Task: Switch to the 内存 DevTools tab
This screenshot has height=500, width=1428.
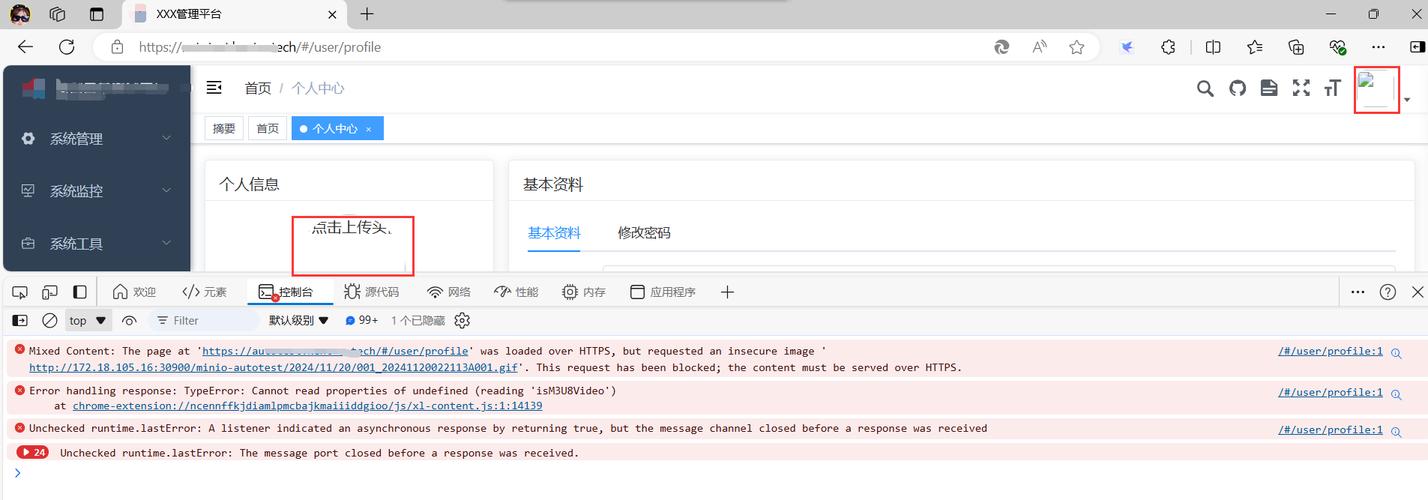Action: pyautogui.click(x=584, y=292)
